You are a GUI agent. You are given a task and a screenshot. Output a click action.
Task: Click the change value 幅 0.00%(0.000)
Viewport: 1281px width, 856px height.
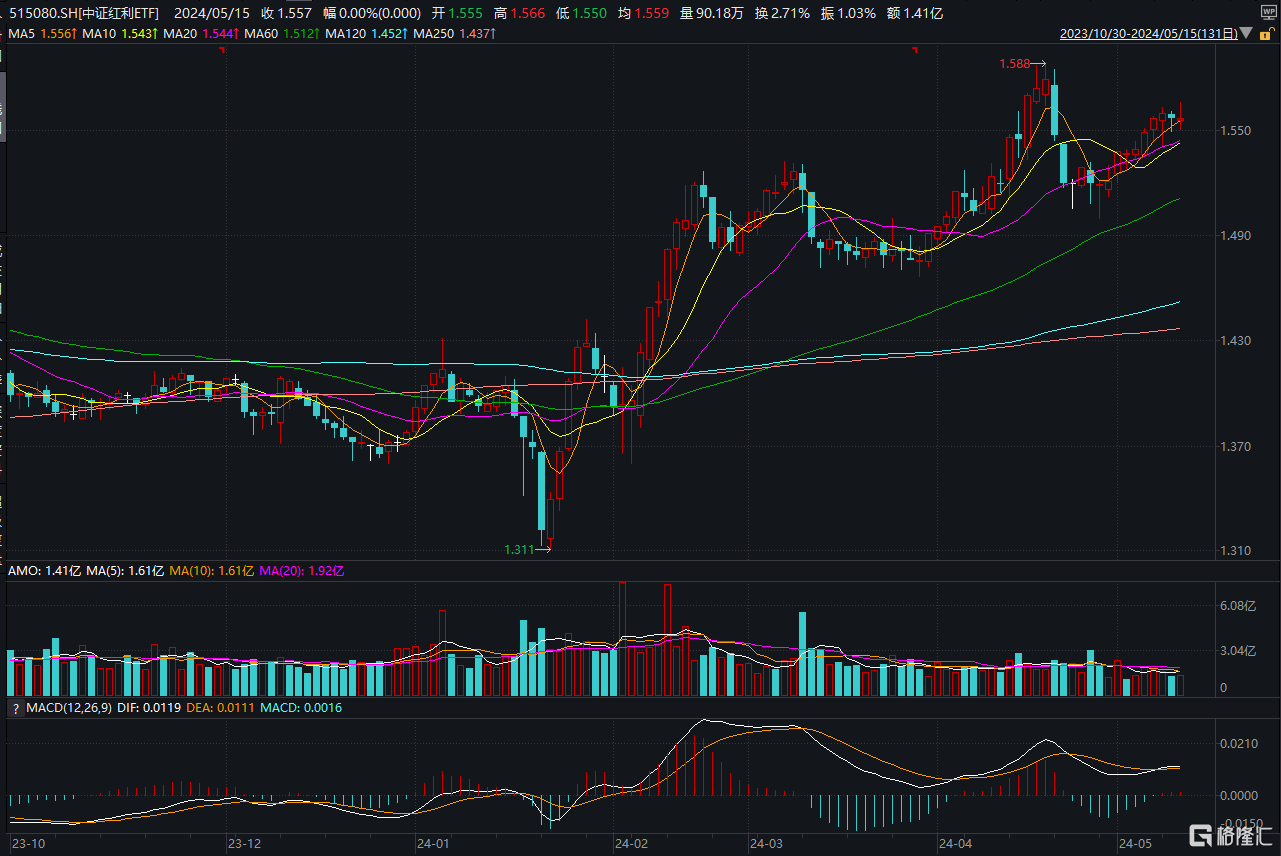click(371, 13)
